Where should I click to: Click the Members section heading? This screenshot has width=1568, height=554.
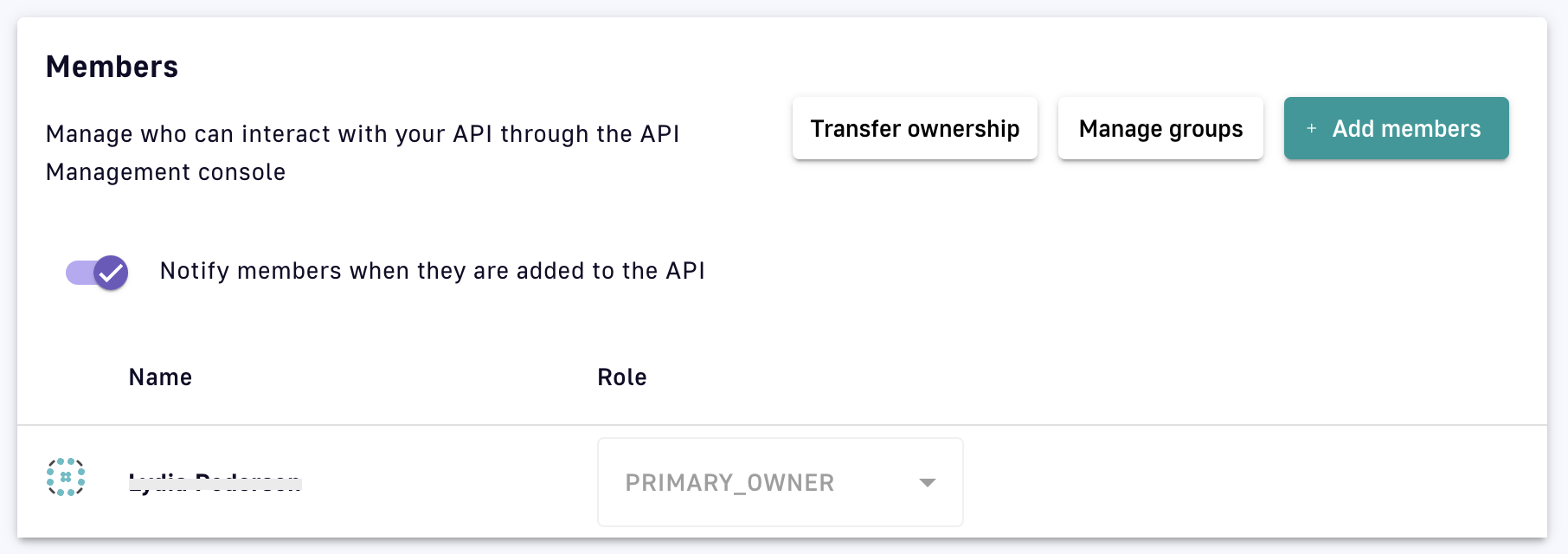pyautogui.click(x=112, y=67)
